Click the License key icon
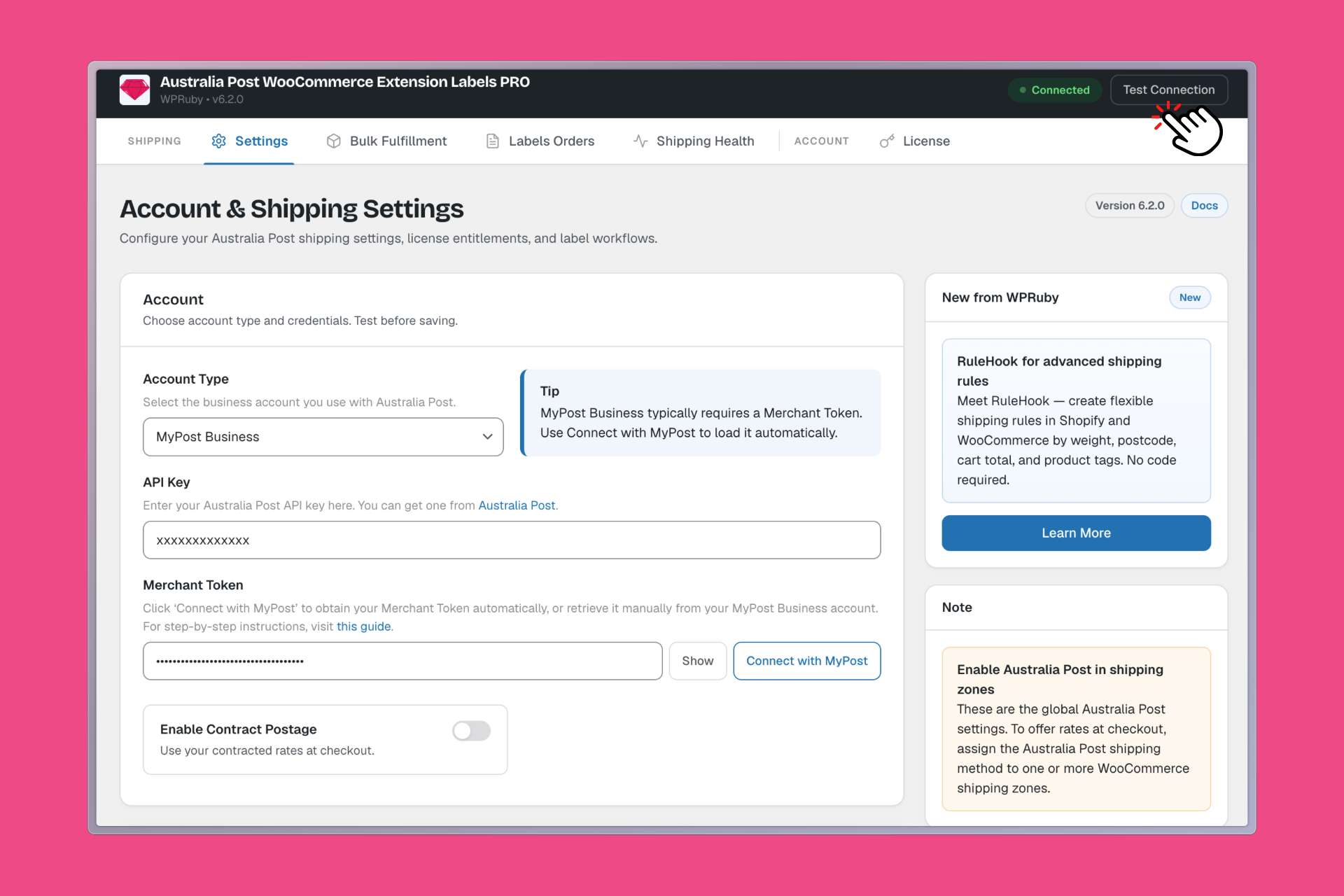The image size is (1344, 896). click(887, 141)
